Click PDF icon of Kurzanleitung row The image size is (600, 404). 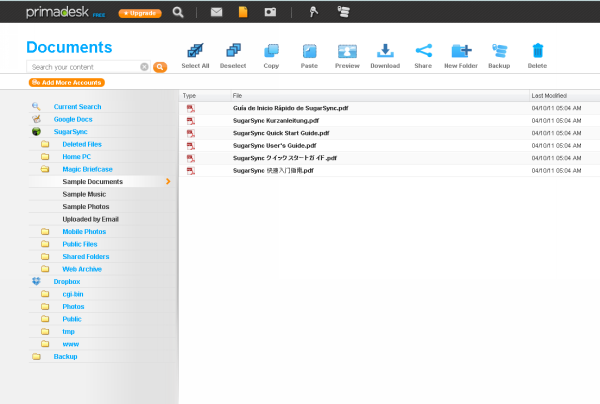click(191, 121)
